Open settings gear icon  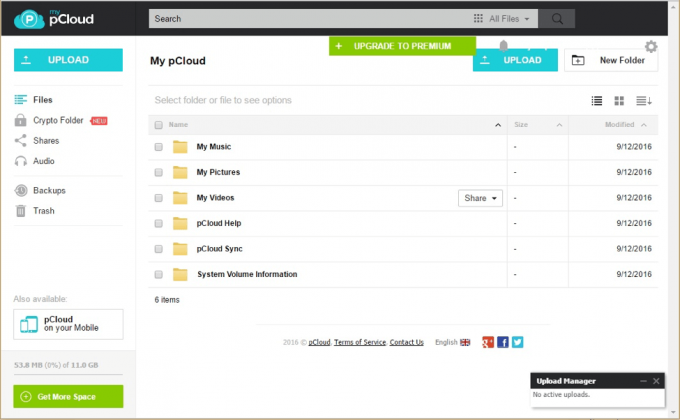(x=651, y=46)
